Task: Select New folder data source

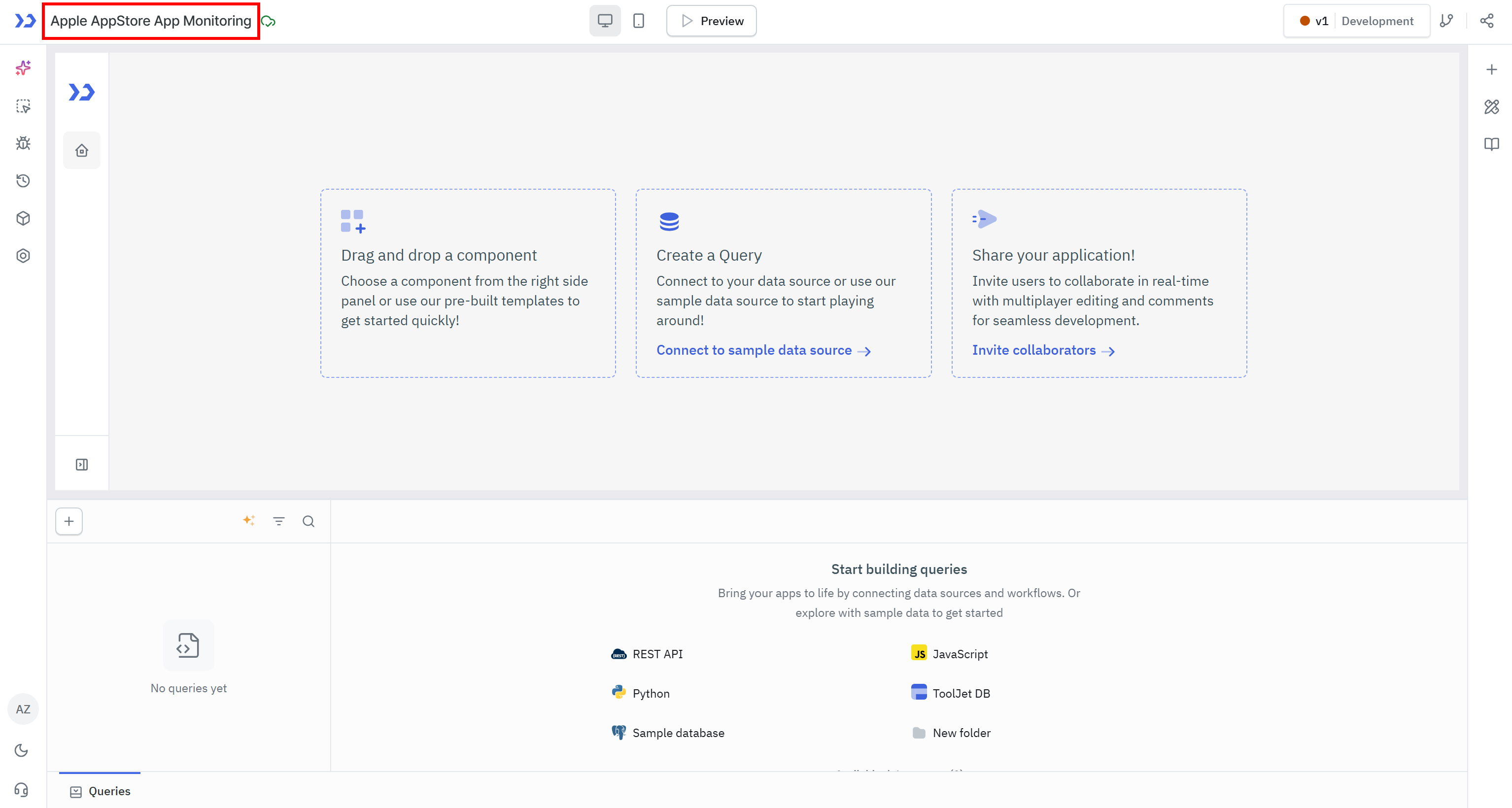Action: coord(951,732)
